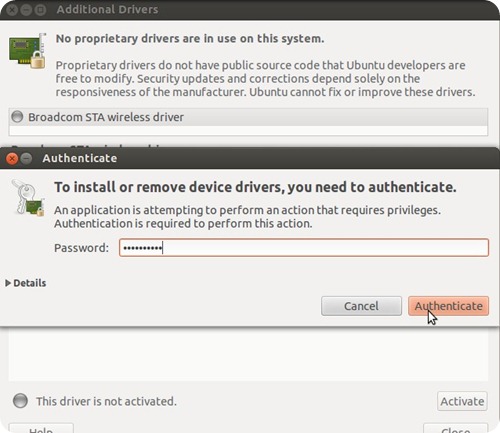Cancel the authentication dialog
This screenshot has width=500, height=433.
pyautogui.click(x=361, y=306)
